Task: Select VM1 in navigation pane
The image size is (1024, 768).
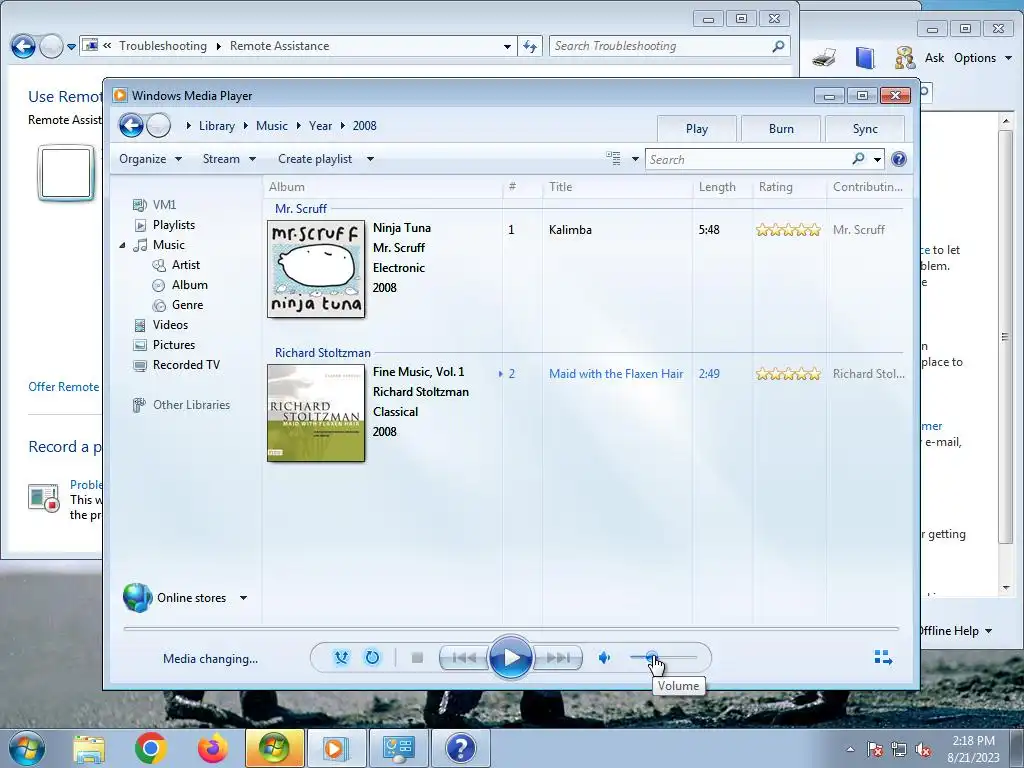Action: pos(164,204)
